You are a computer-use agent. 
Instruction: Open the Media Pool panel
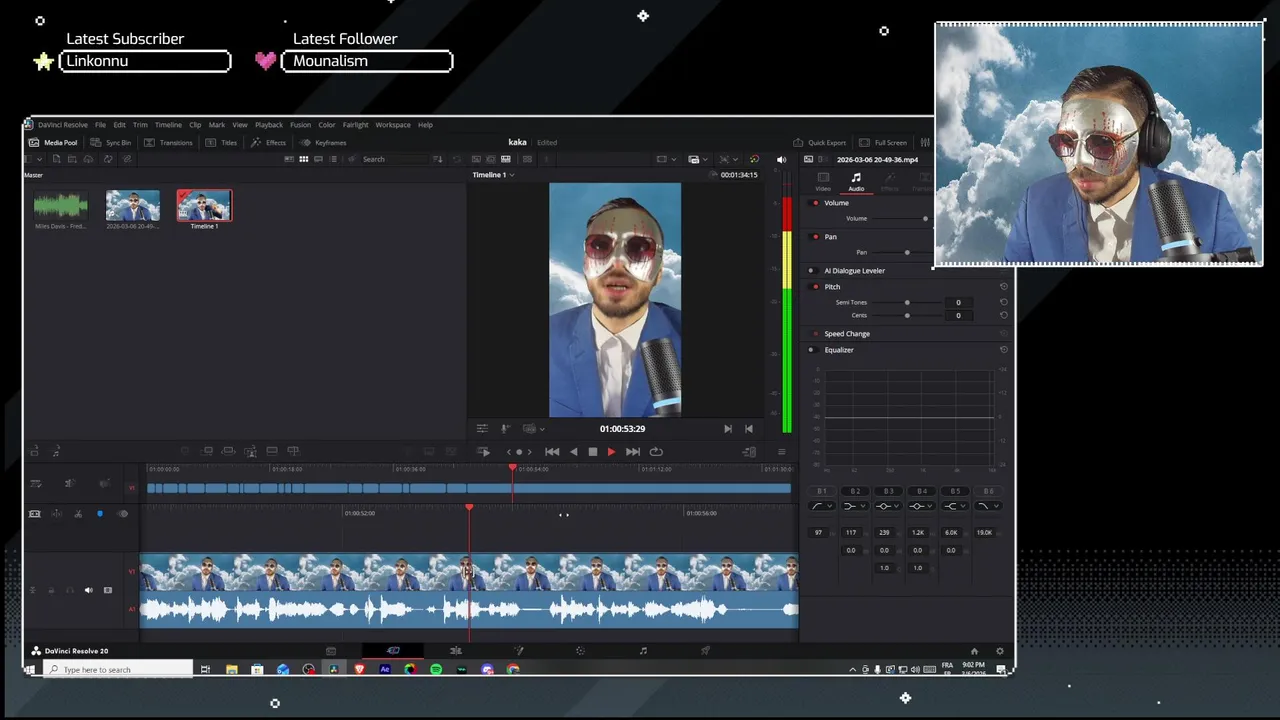point(53,142)
